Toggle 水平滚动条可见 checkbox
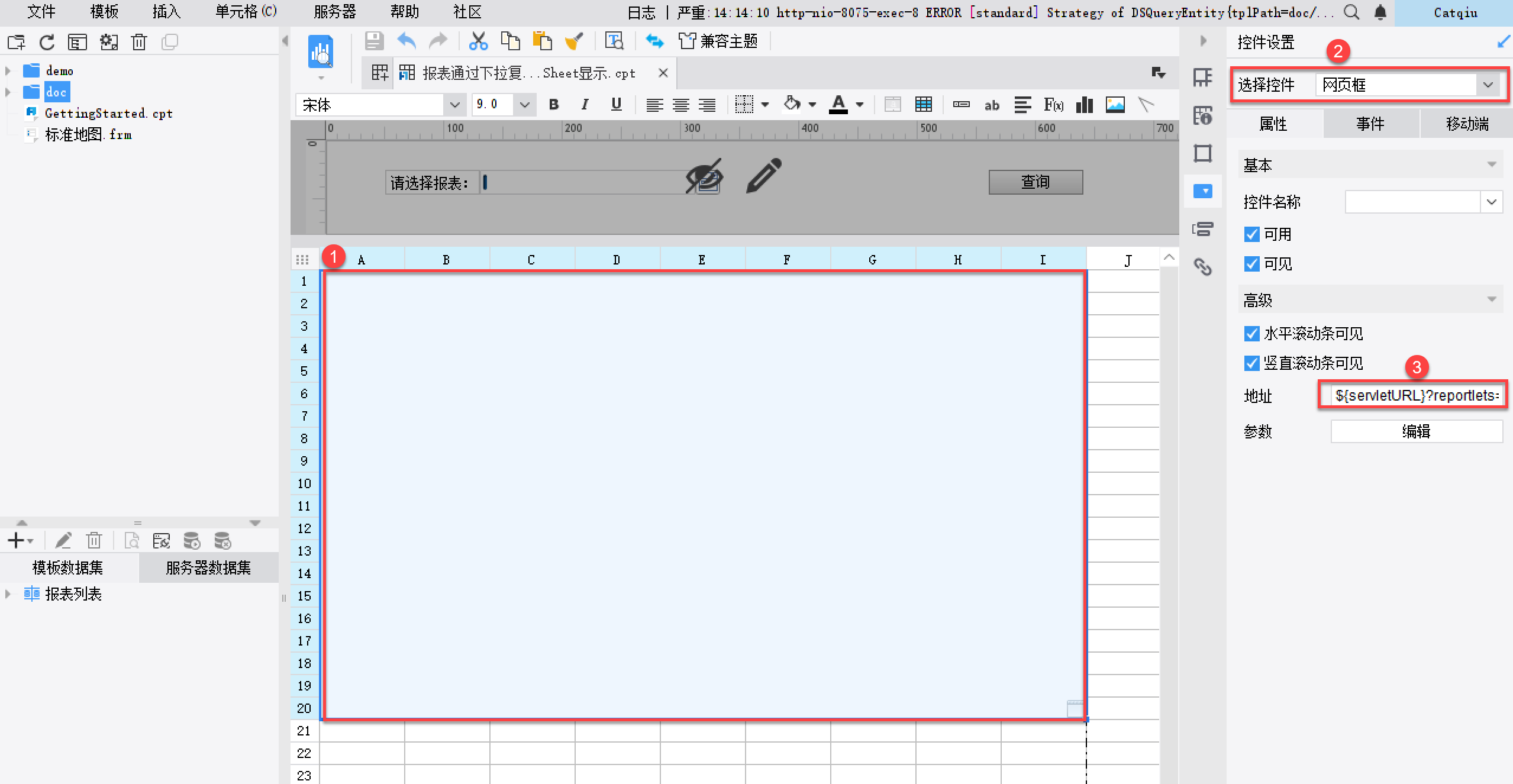The image size is (1513, 784). click(1251, 334)
